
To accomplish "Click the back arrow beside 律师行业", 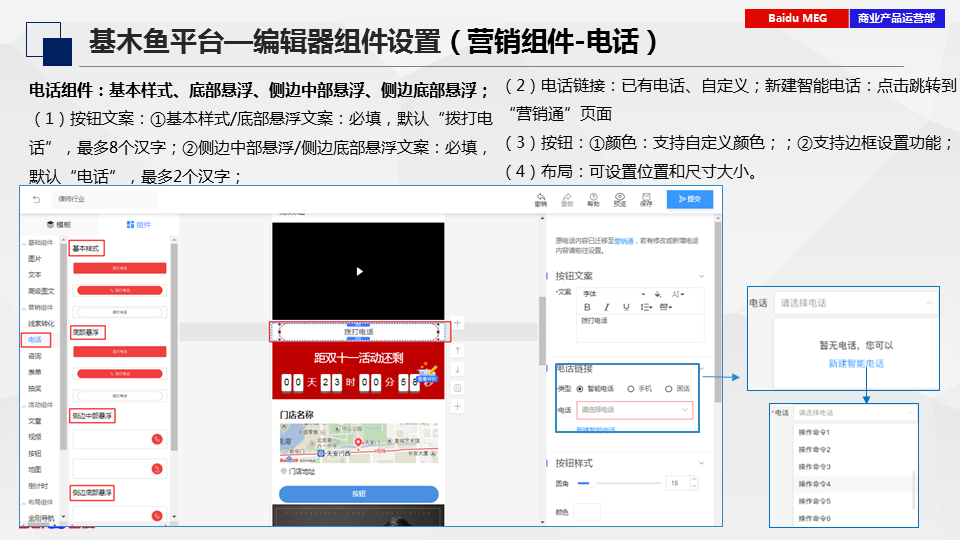I will [36, 200].
